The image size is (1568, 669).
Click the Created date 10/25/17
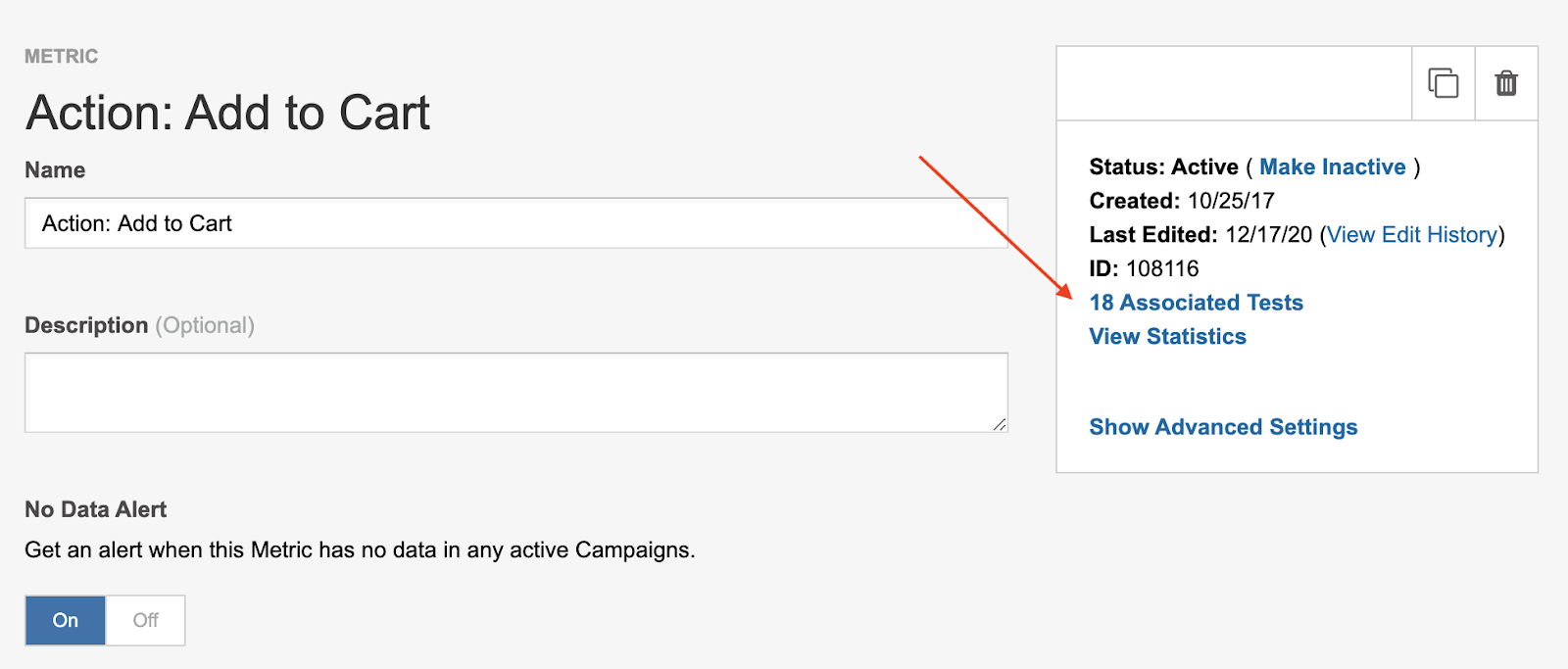(x=1230, y=202)
